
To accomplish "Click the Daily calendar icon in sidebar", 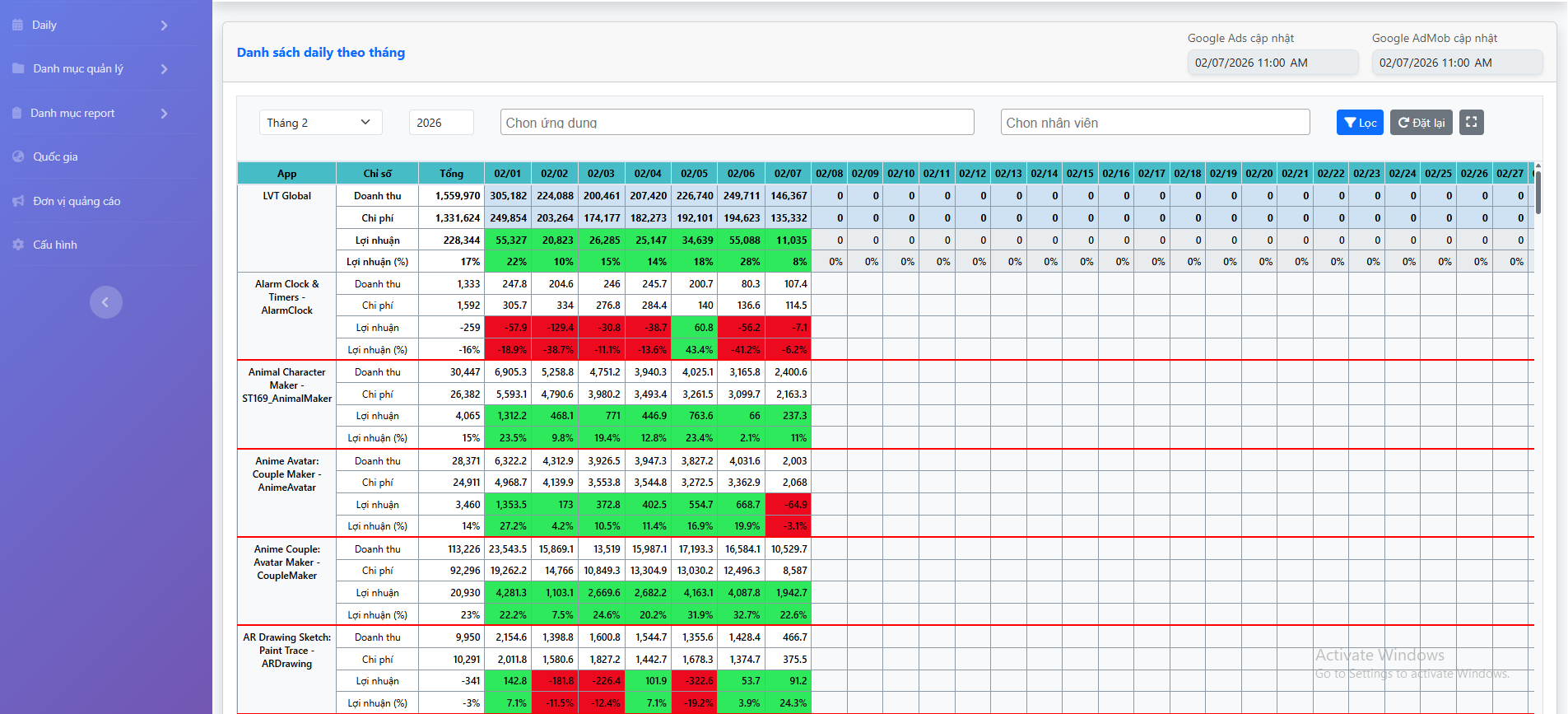I will 17,25.
